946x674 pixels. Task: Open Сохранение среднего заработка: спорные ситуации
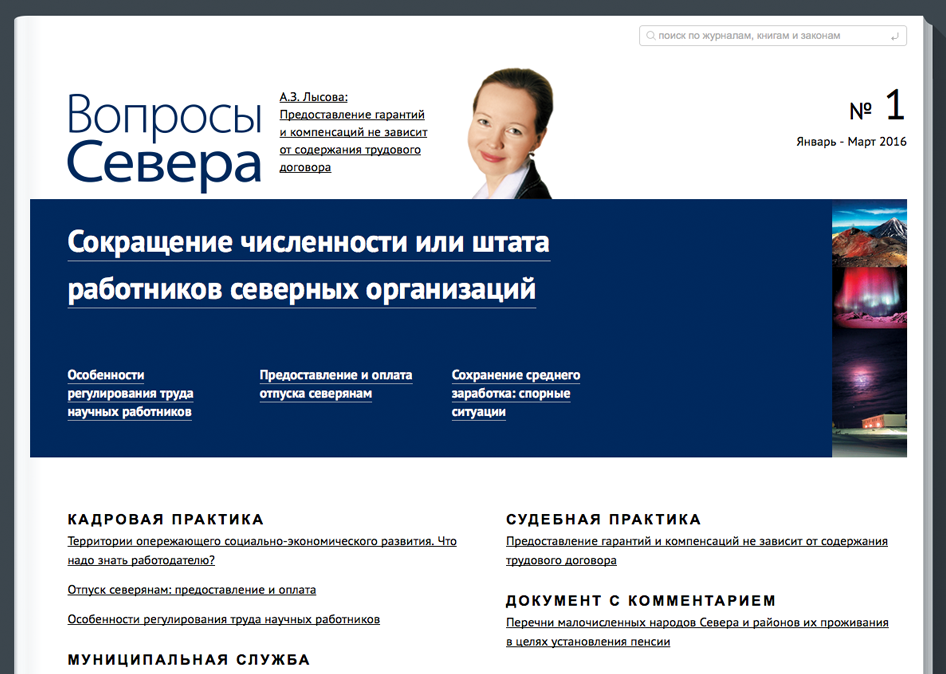click(515, 393)
